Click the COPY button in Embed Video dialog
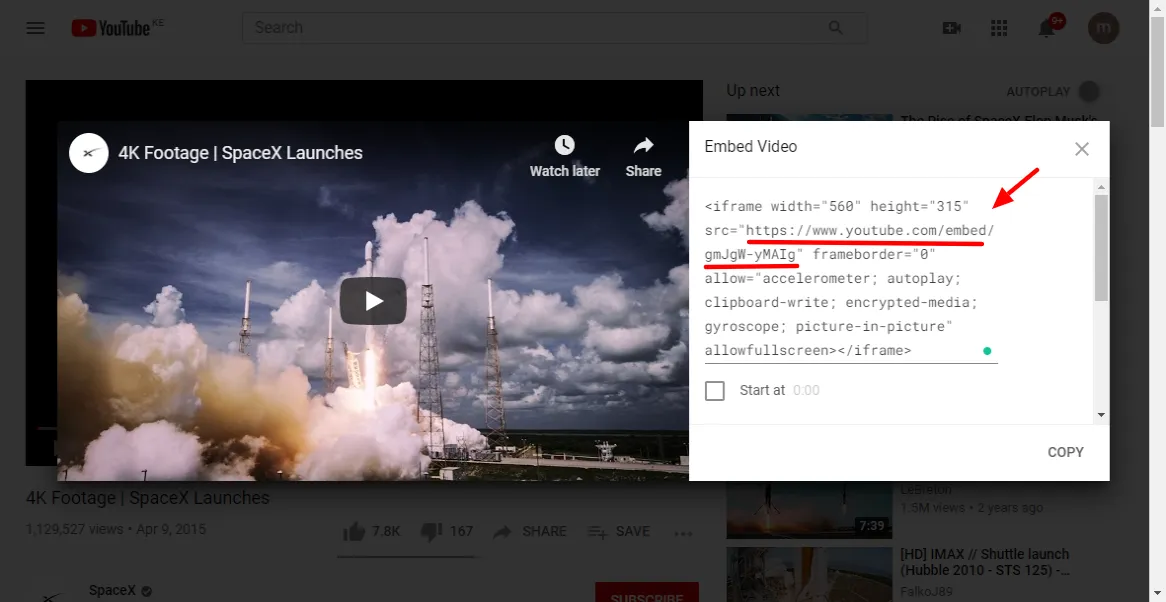1166x602 pixels. click(1065, 452)
